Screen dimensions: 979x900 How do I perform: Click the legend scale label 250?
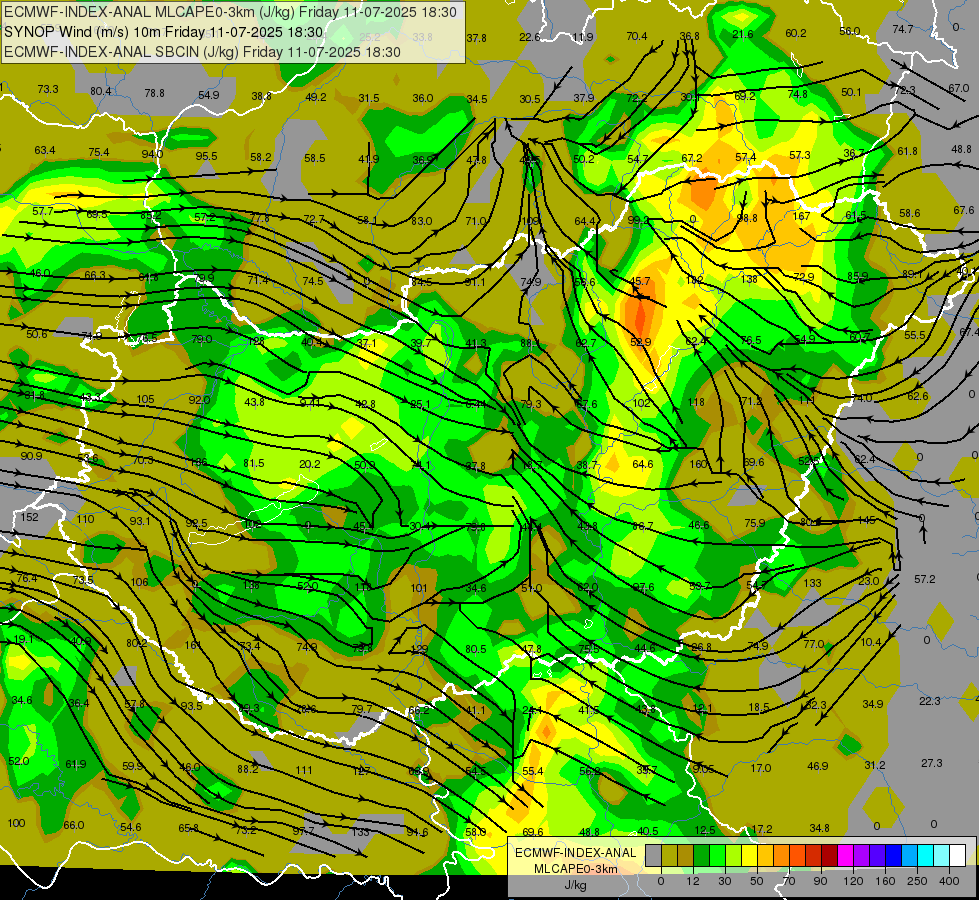[x=917, y=881]
